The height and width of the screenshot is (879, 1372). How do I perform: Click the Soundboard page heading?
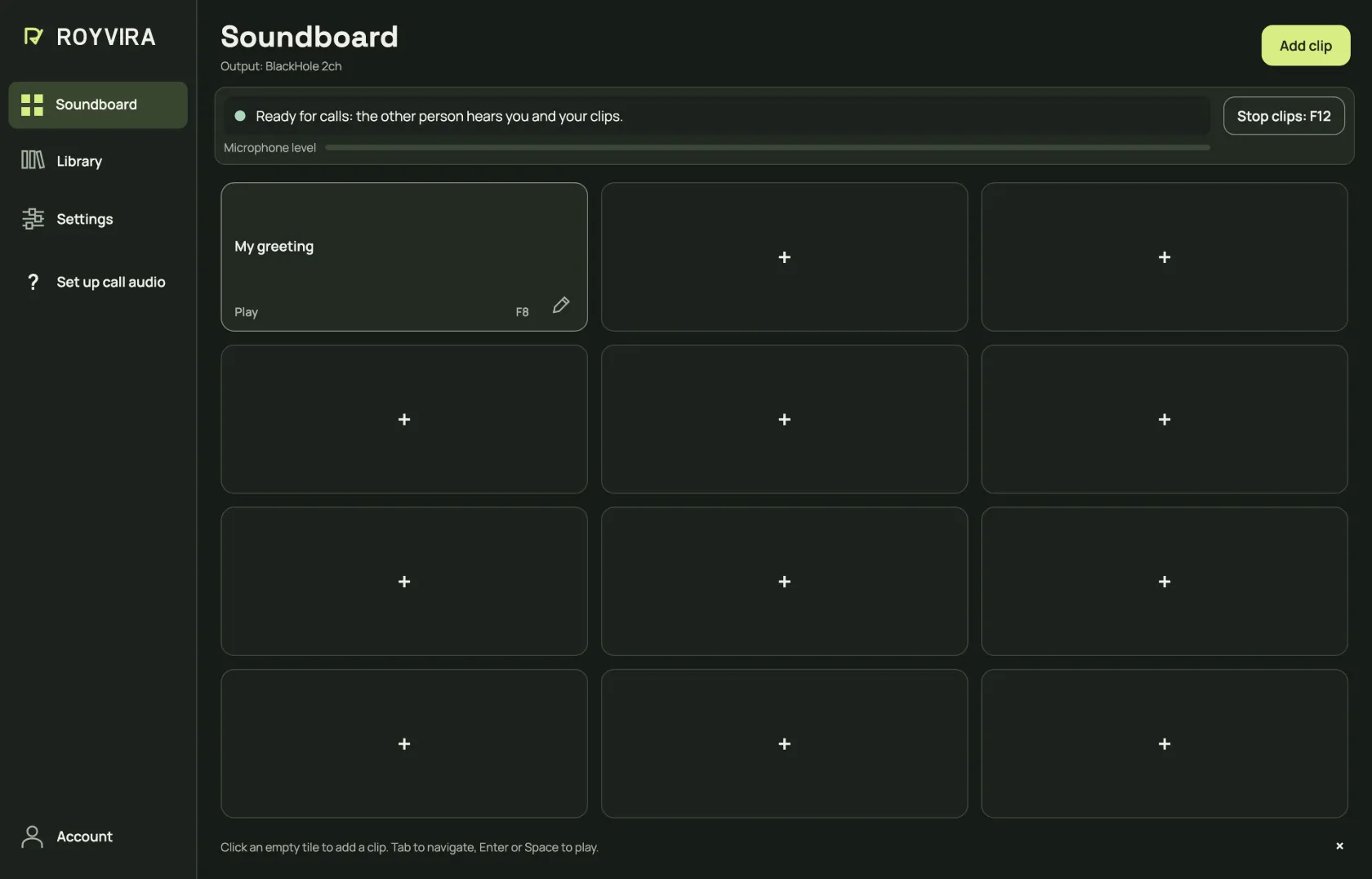[310, 37]
